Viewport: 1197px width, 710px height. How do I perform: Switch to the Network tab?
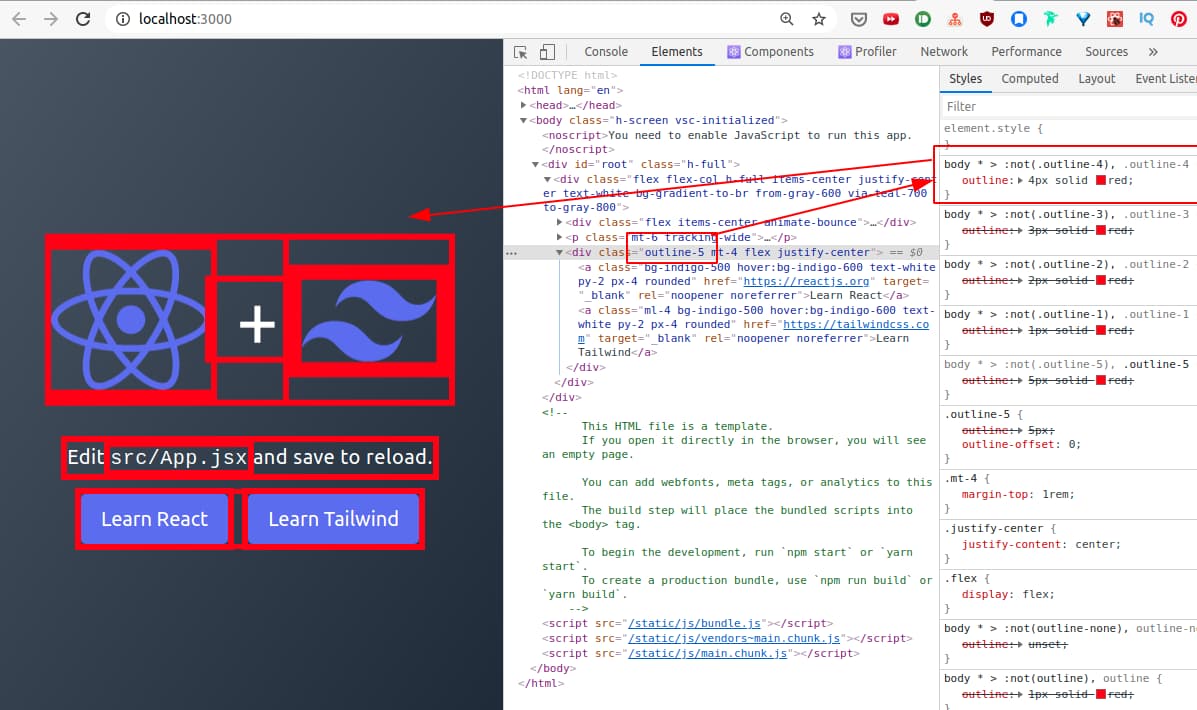pyautogui.click(x=944, y=52)
